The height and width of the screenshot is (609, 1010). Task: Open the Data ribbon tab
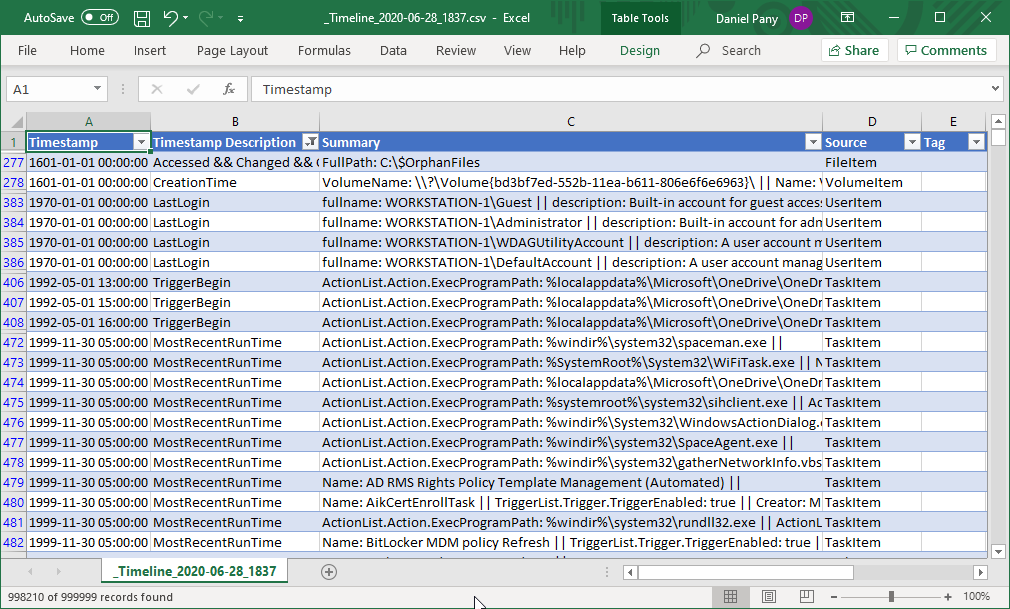point(393,50)
